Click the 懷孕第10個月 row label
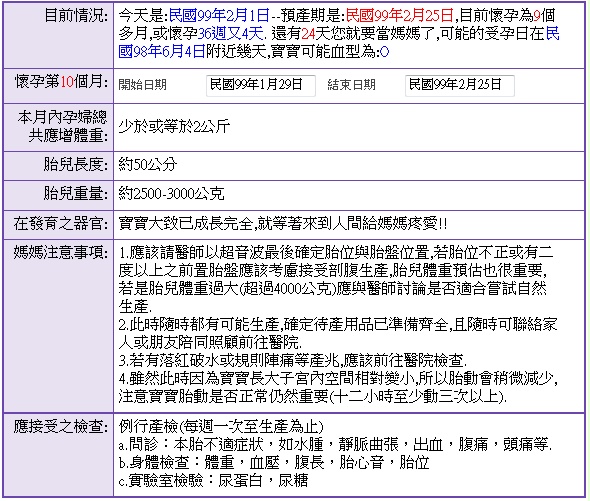The width and height of the screenshot is (590, 501). point(62,81)
